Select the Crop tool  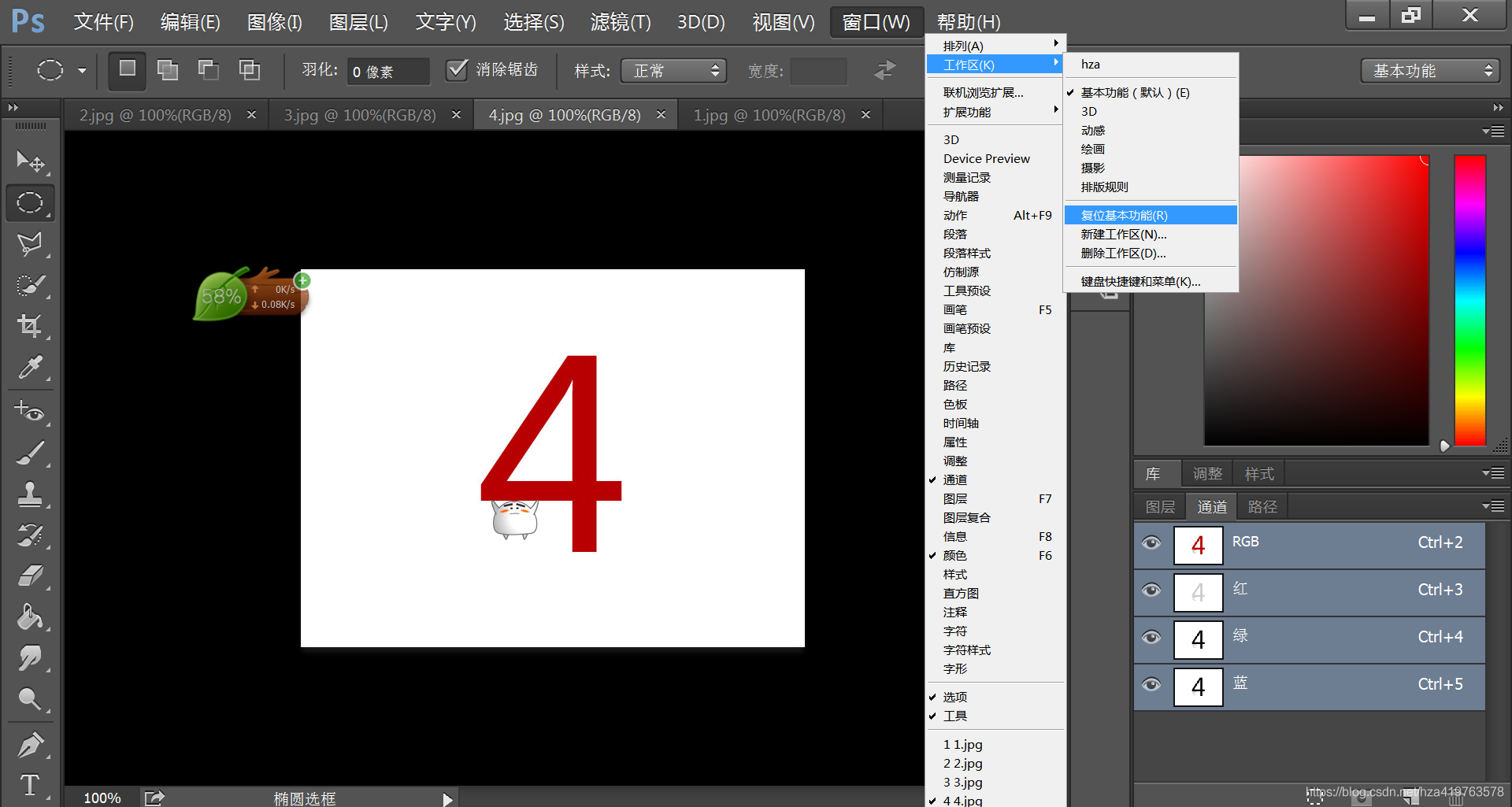[x=30, y=326]
